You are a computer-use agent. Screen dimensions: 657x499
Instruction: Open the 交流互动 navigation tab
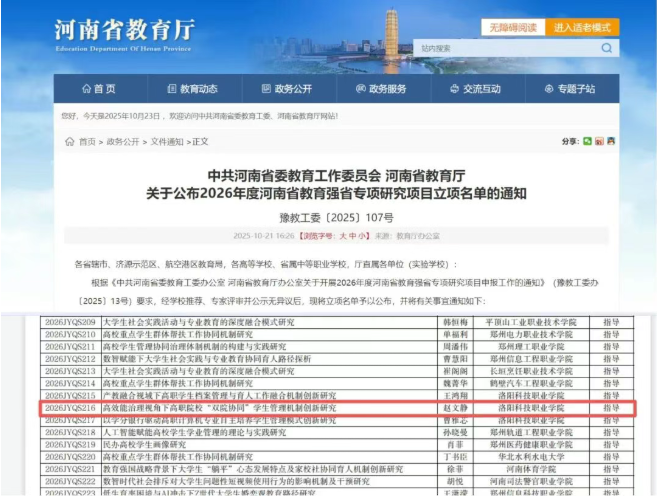click(474, 89)
